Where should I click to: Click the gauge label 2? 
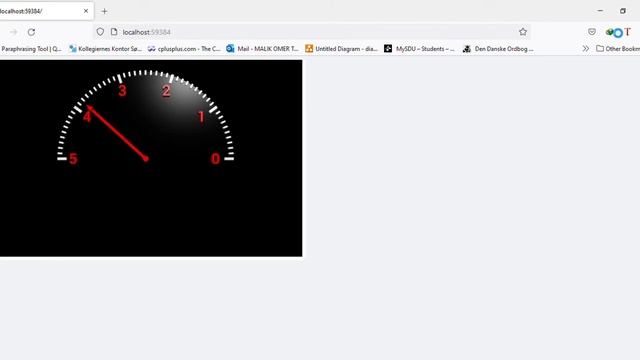pyautogui.click(x=166, y=91)
